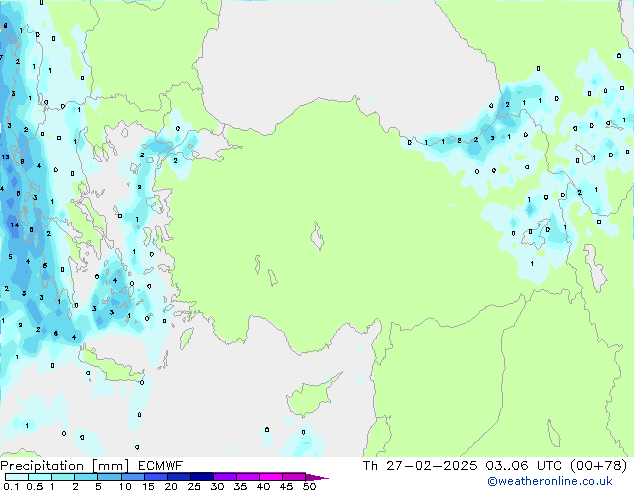Select the 5–10 mm legend color box
The height and width of the screenshot is (490, 634).
109,477
